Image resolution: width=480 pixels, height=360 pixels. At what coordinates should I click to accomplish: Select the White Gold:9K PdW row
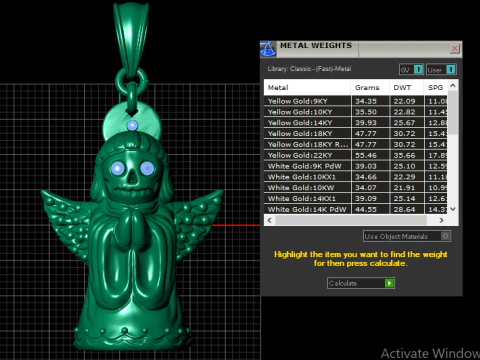(356, 166)
